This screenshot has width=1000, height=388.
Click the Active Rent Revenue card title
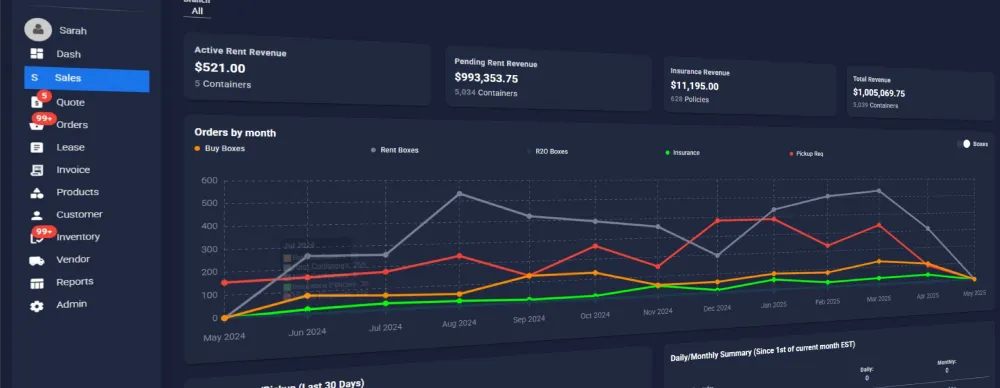(240, 52)
